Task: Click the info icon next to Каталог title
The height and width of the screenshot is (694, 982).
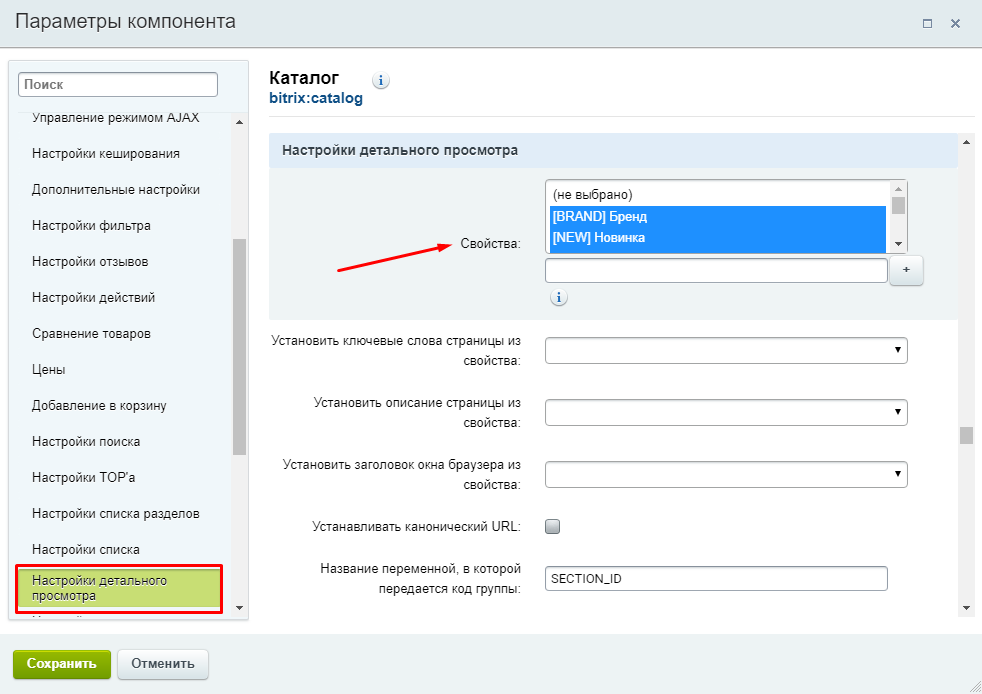Action: 380,80
